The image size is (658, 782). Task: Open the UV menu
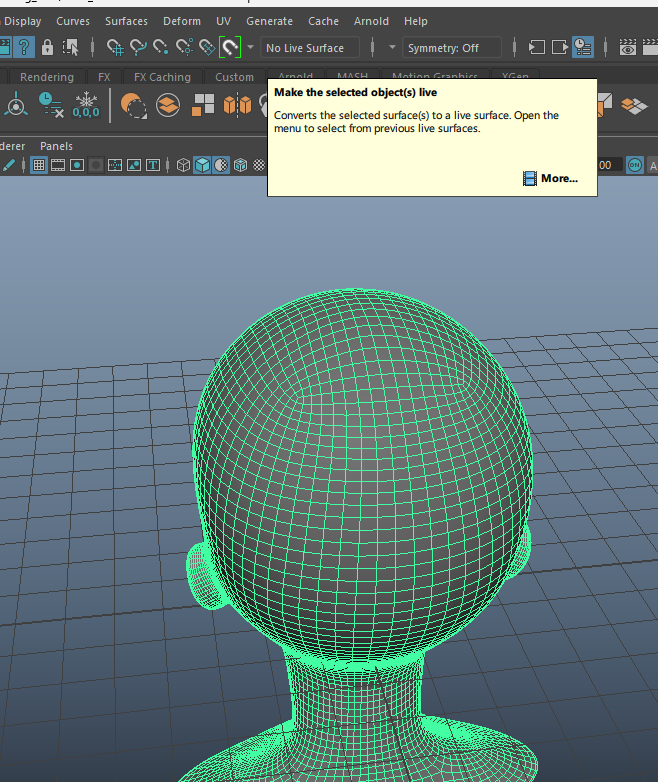pyautogui.click(x=223, y=21)
